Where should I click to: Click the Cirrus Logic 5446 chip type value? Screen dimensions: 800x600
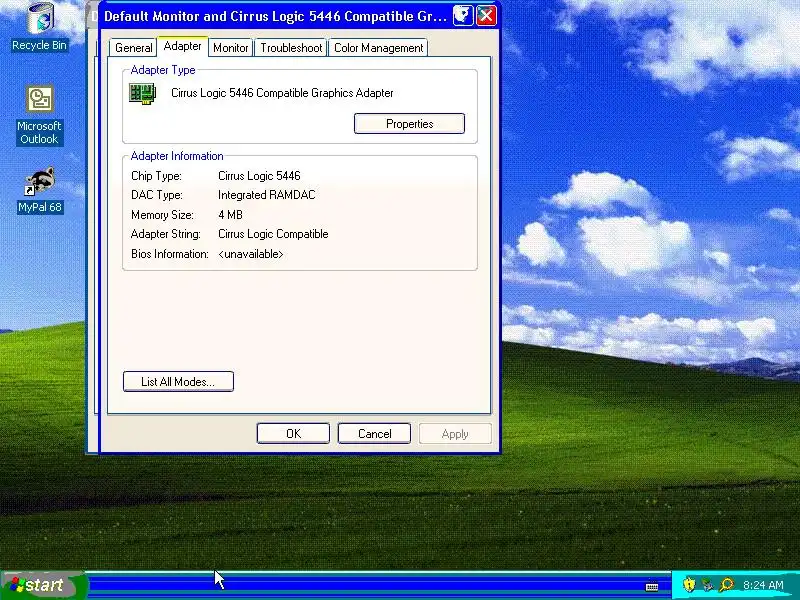259,176
